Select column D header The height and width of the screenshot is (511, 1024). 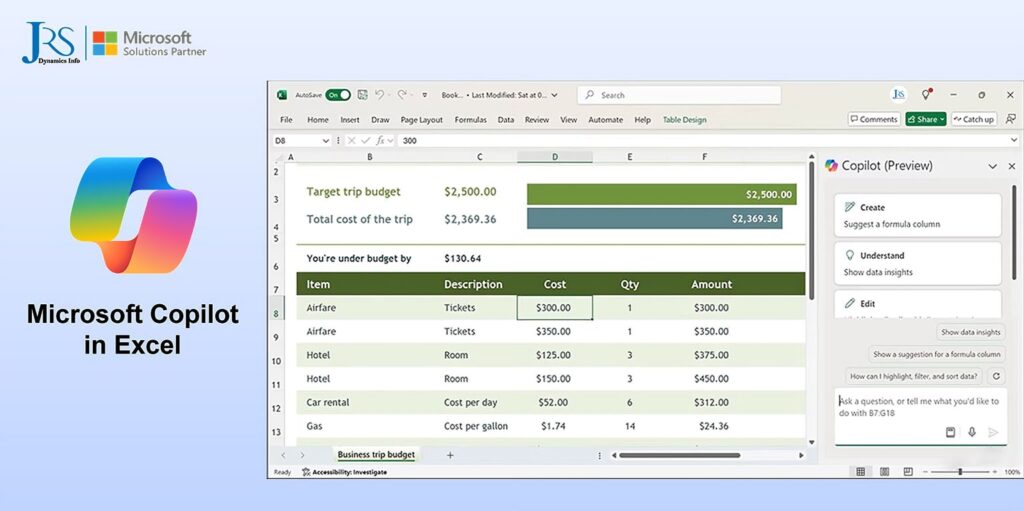[554, 157]
